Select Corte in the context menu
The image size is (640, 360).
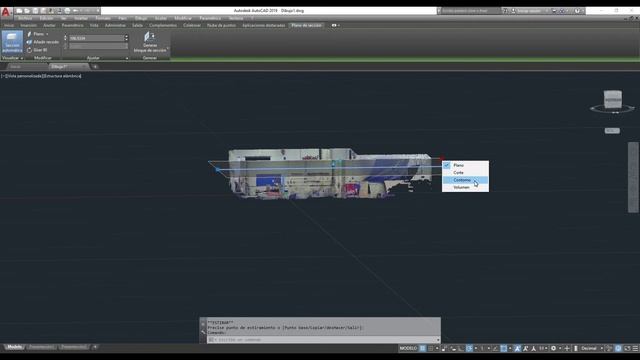[x=465, y=173]
